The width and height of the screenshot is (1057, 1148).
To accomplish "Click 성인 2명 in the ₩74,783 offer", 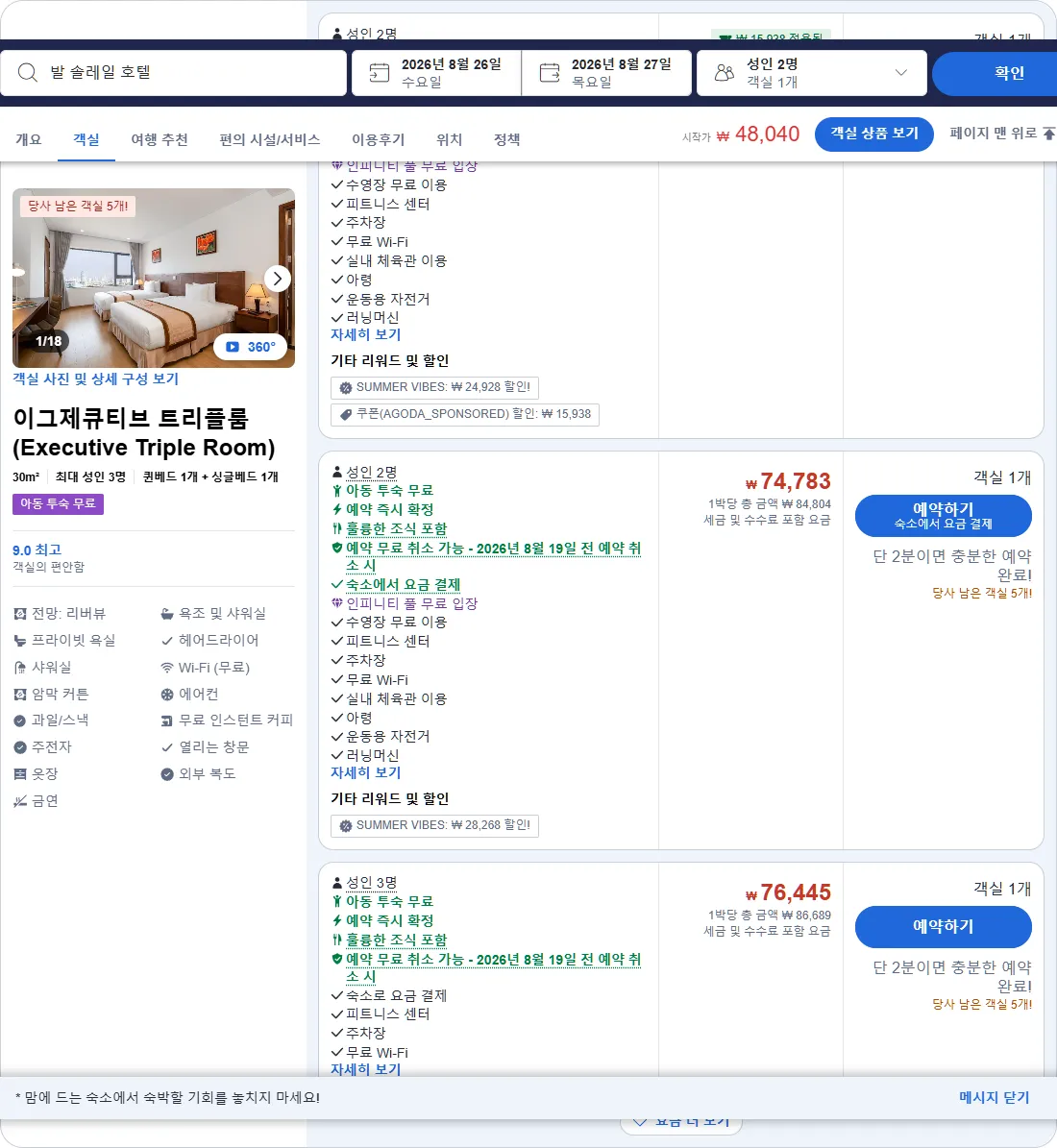I will pyautogui.click(x=371, y=473).
